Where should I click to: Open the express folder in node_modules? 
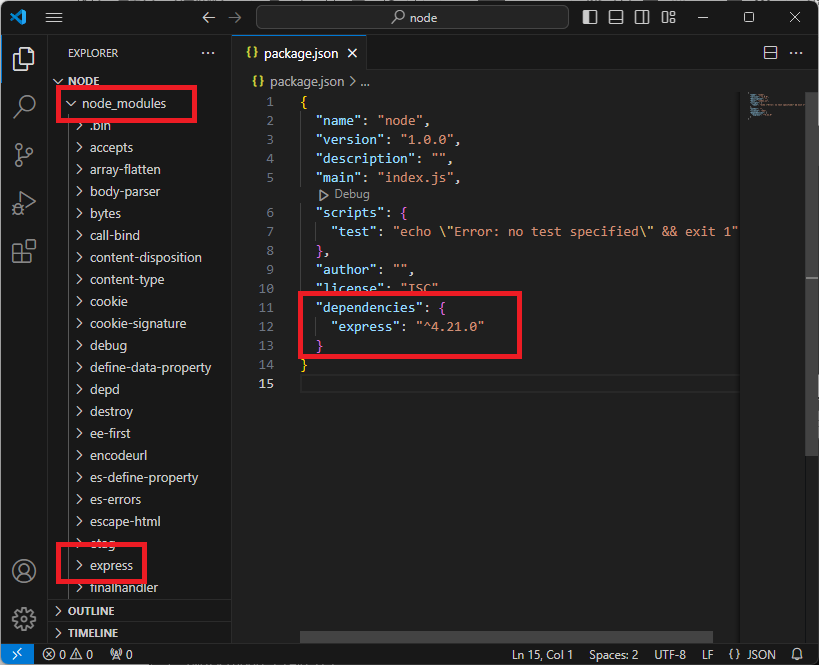pos(111,566)
